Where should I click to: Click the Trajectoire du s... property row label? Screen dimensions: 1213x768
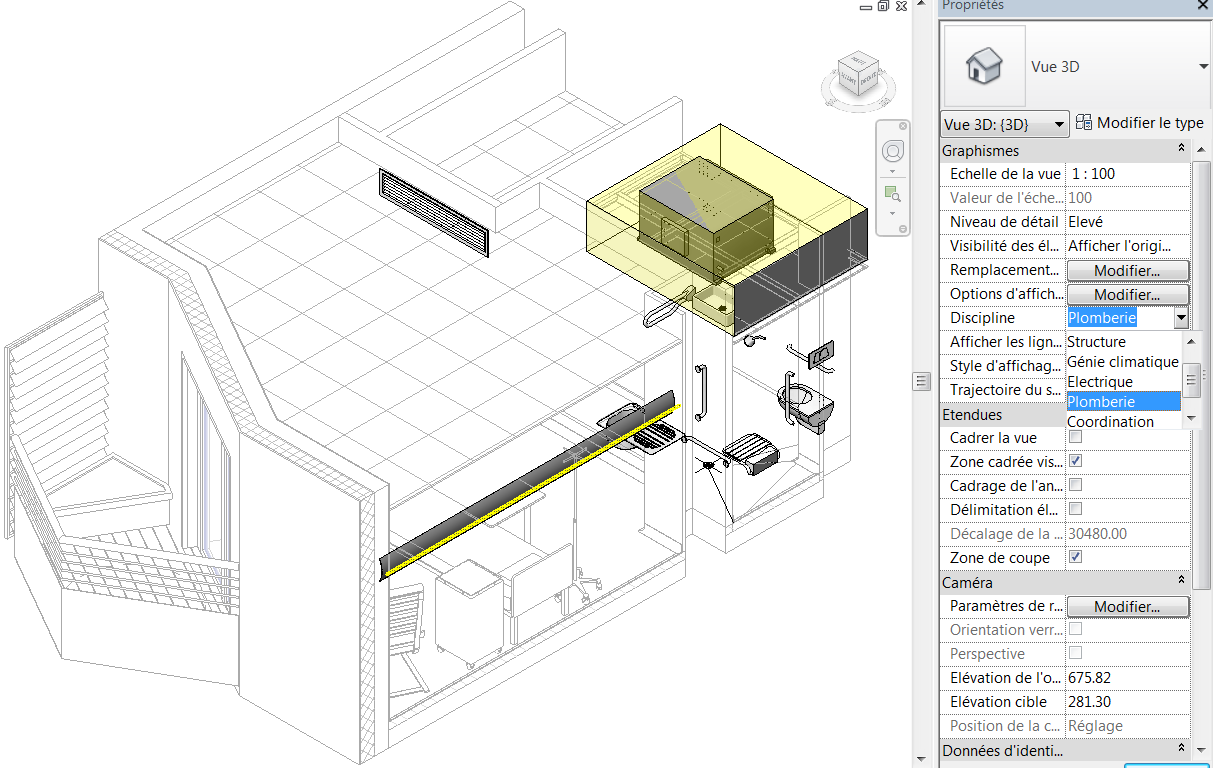point(1004,390)
